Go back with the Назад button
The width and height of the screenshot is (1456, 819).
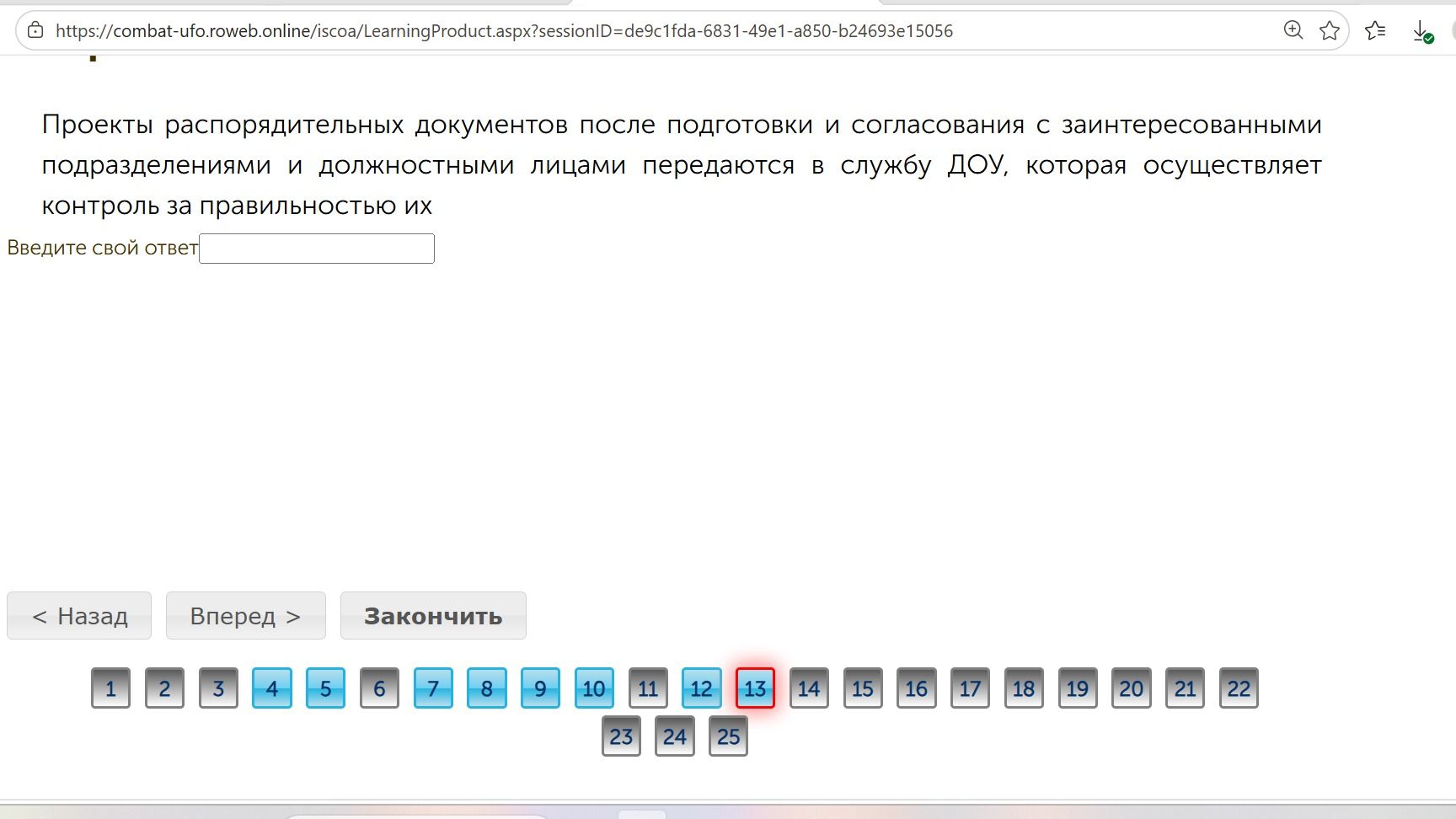click(x=79, y=616)
